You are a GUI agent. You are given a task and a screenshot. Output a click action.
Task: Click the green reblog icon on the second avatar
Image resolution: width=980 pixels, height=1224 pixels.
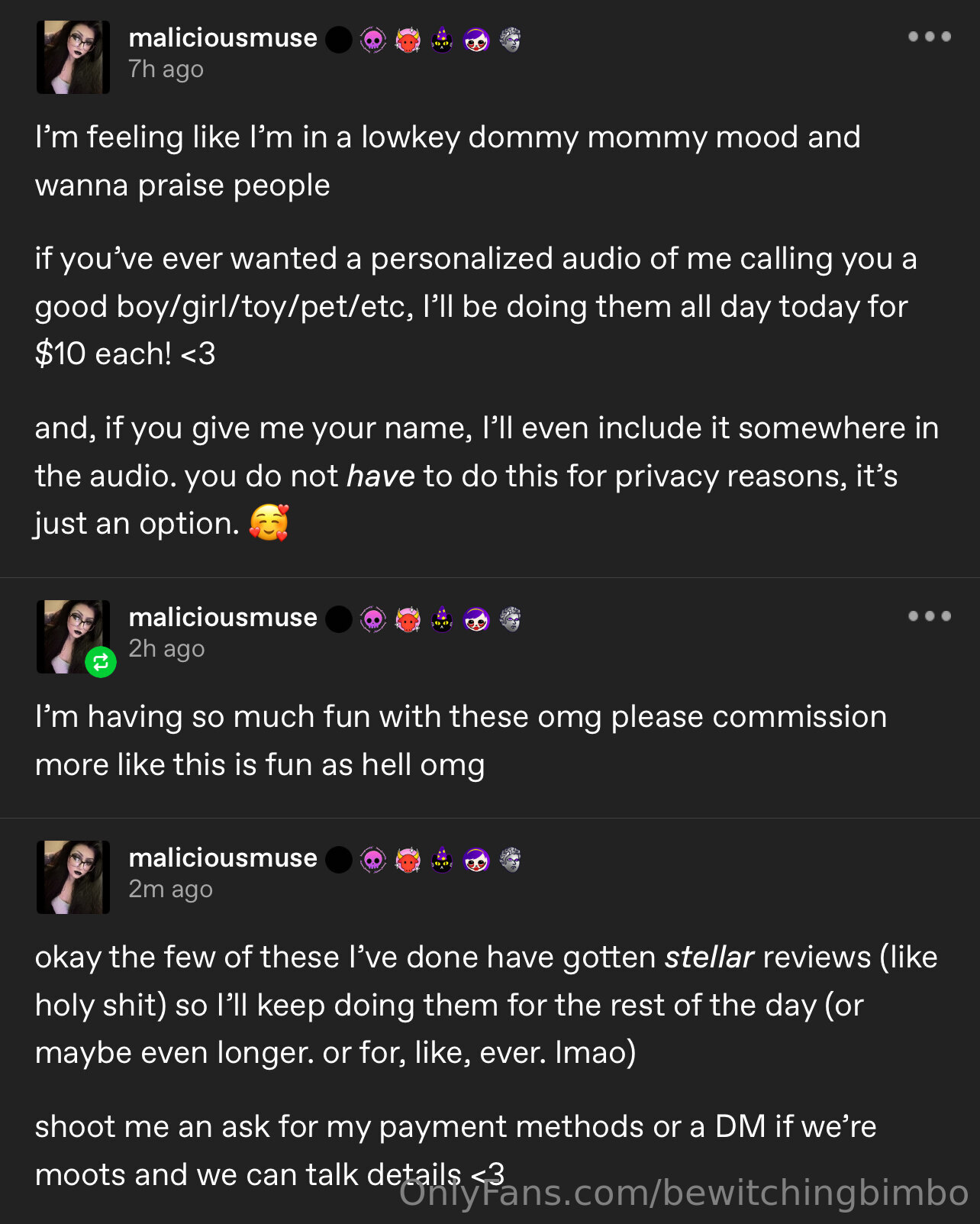click(101, 662)
